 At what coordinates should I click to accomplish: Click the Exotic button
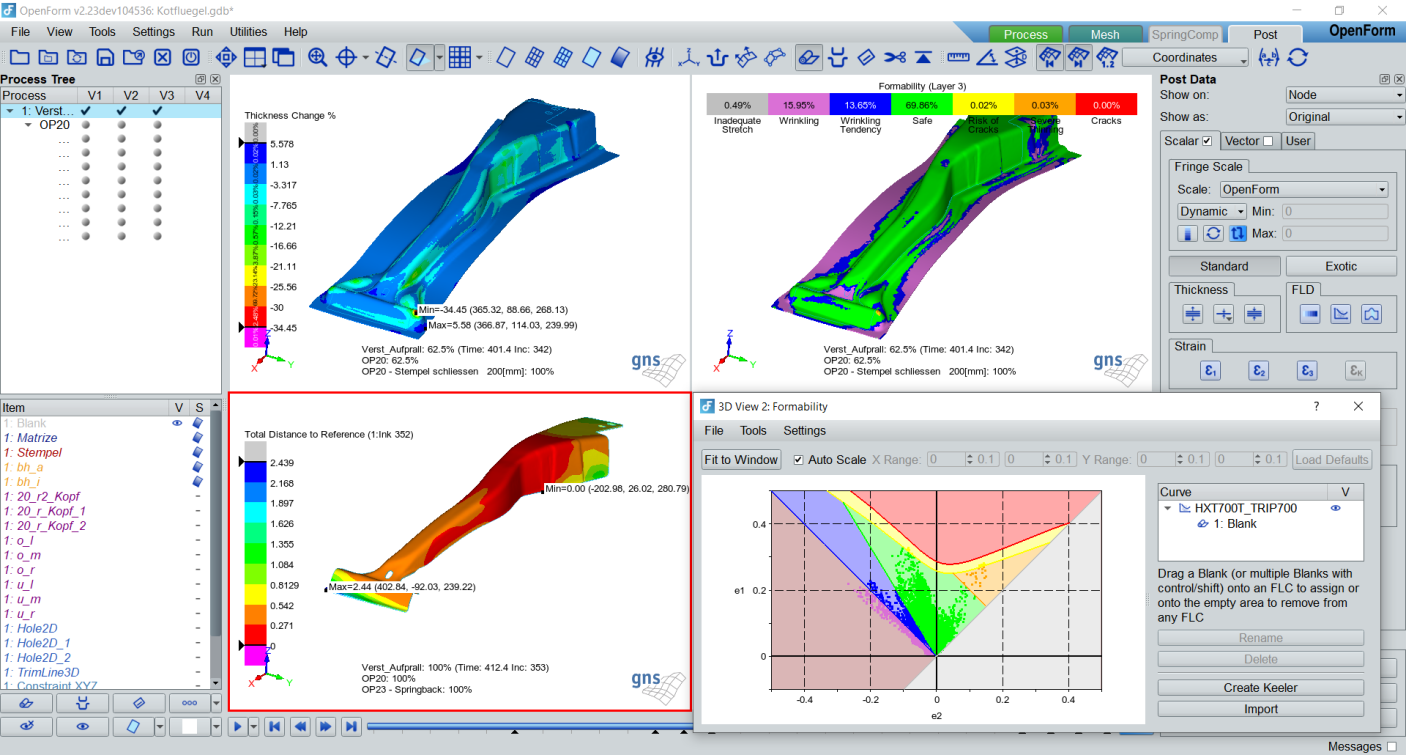pyautogui.click(x=1341, y=266)
